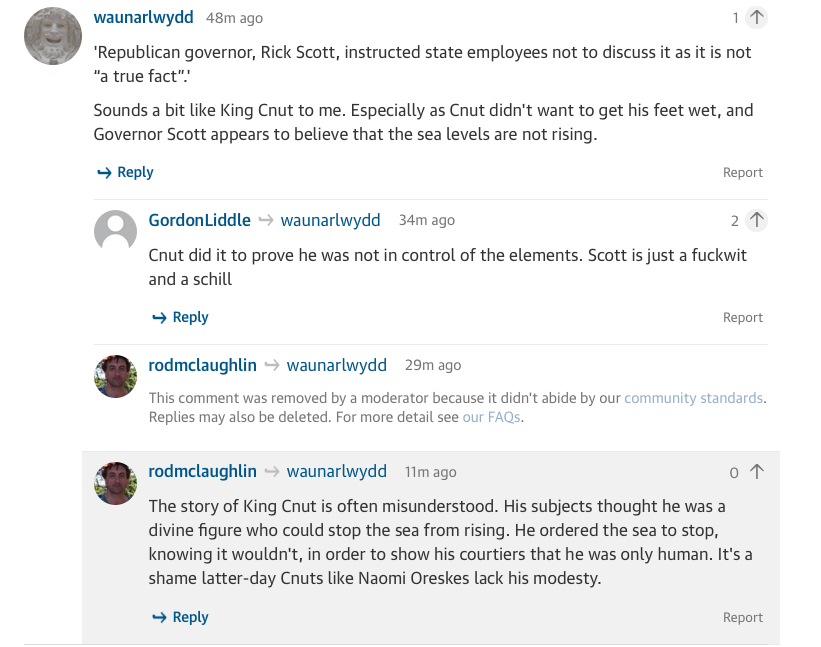Open GordonLiddle's user profile name
Image resolution: width=821 pixels, height=647 pixels.
199,220
